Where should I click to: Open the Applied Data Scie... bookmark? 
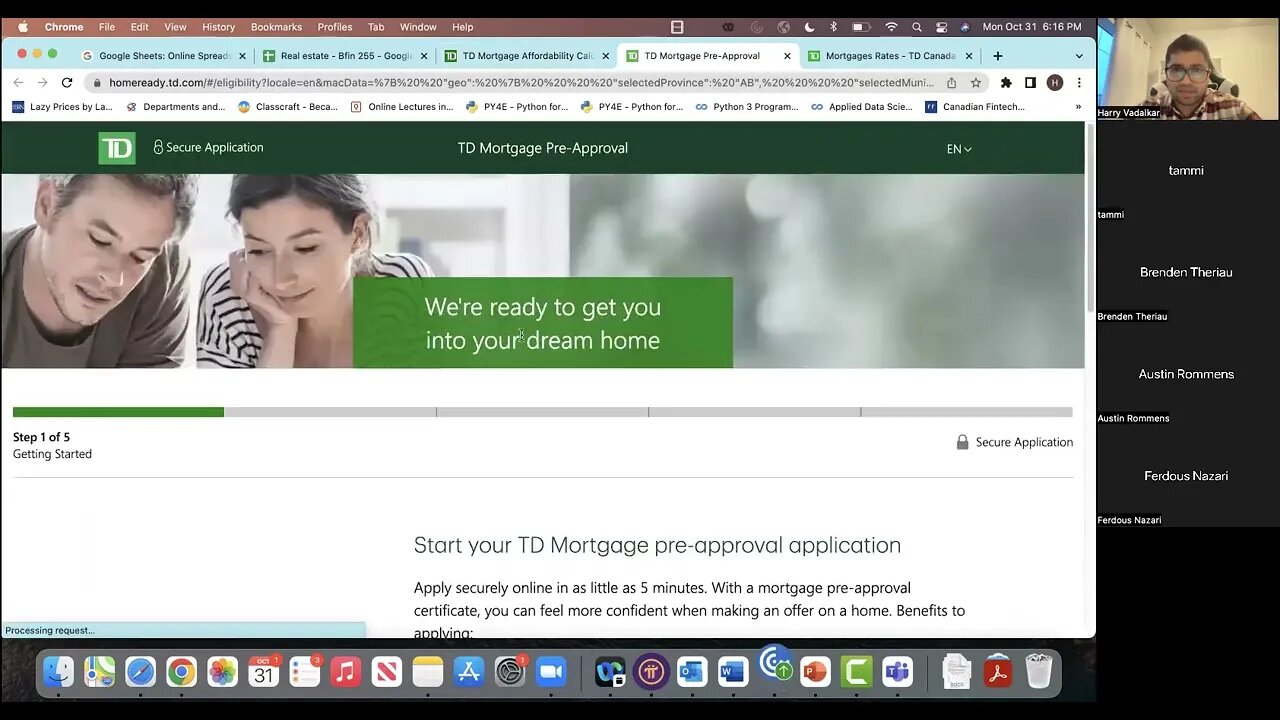(x=862, y=107)
